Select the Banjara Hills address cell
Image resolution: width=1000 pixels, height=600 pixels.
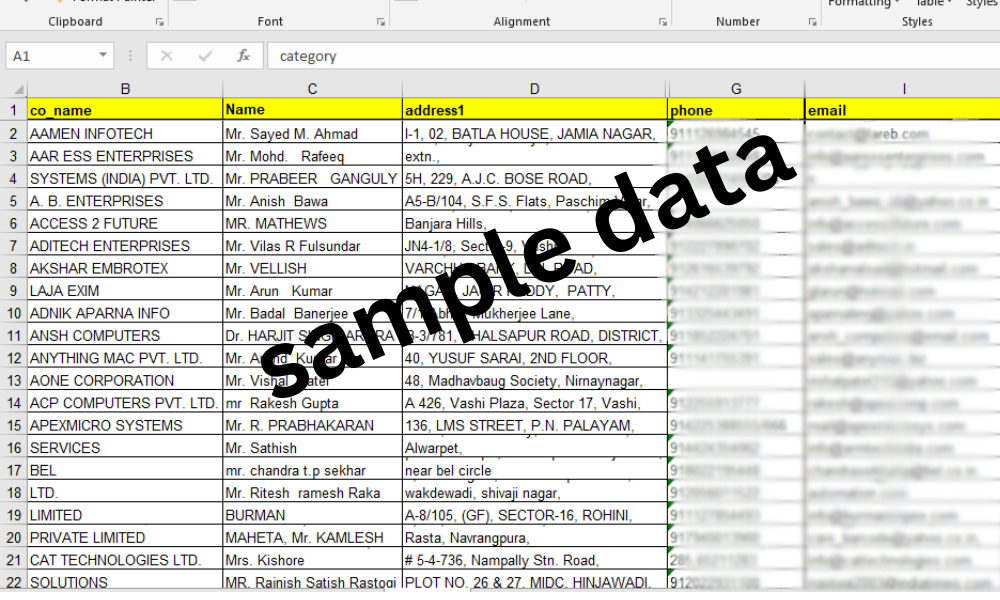pos(534,223)
